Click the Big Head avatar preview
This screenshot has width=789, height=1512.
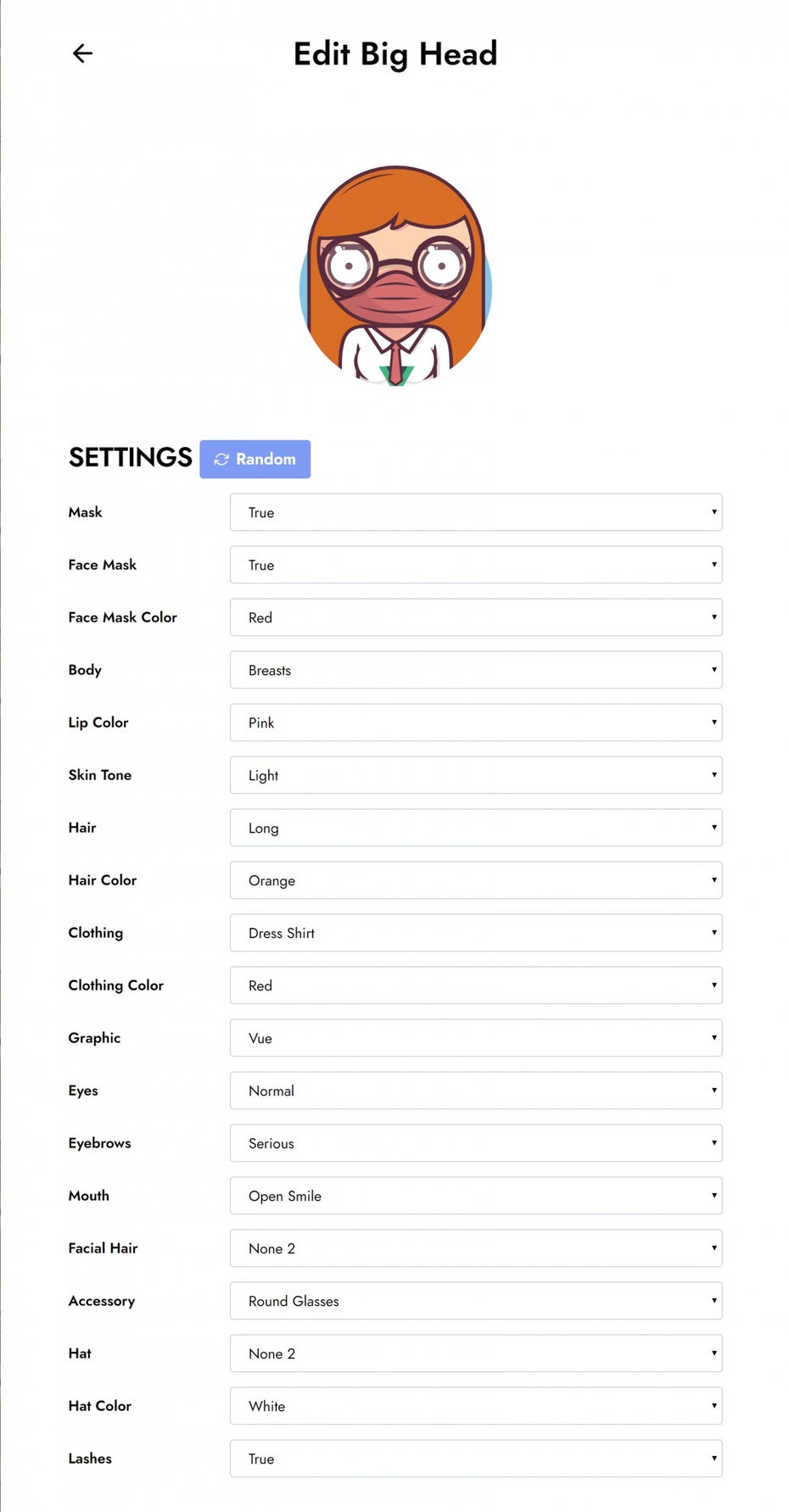(x=395, y=276)
